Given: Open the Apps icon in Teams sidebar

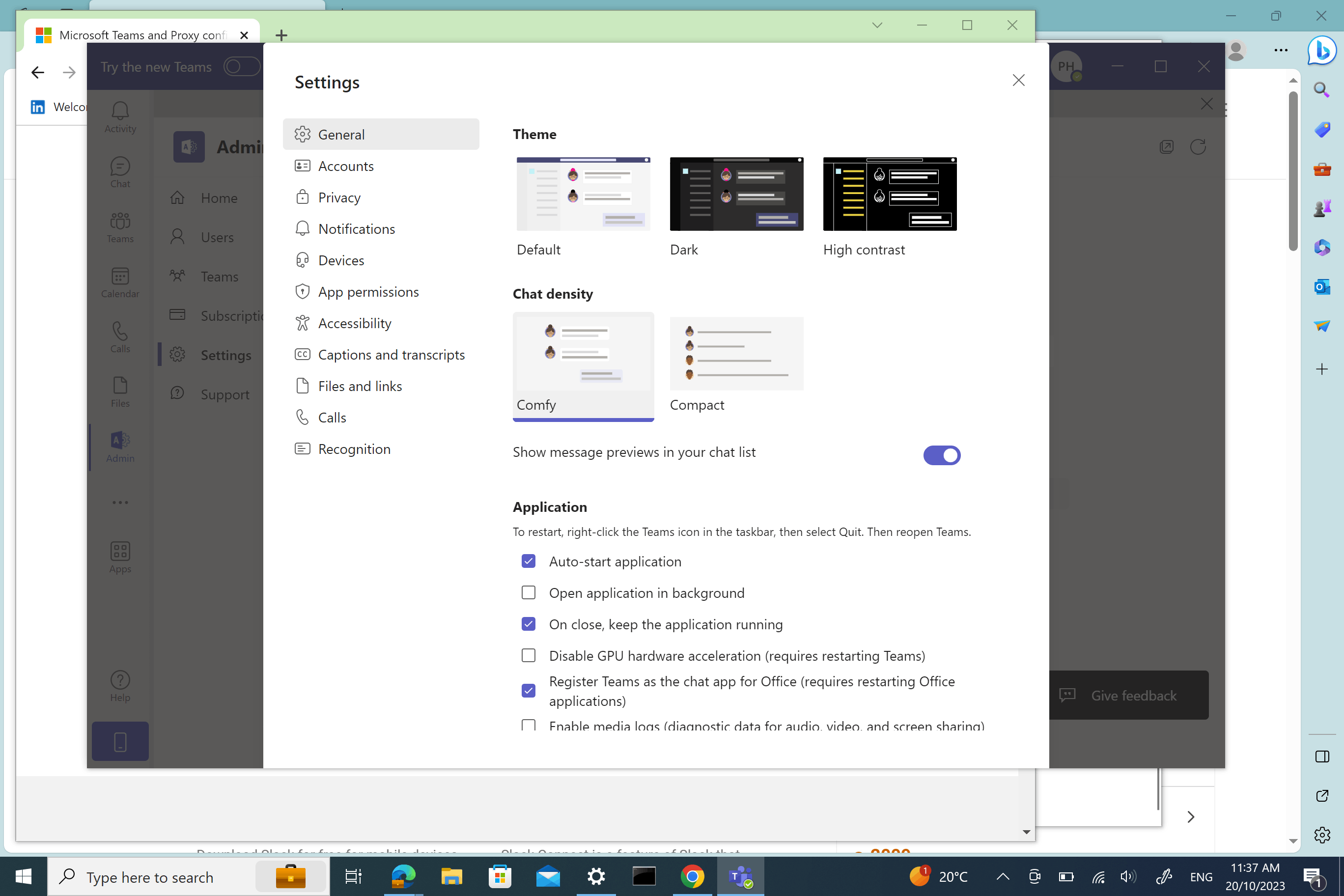Looking at the screenshot, I should point(120,557).
